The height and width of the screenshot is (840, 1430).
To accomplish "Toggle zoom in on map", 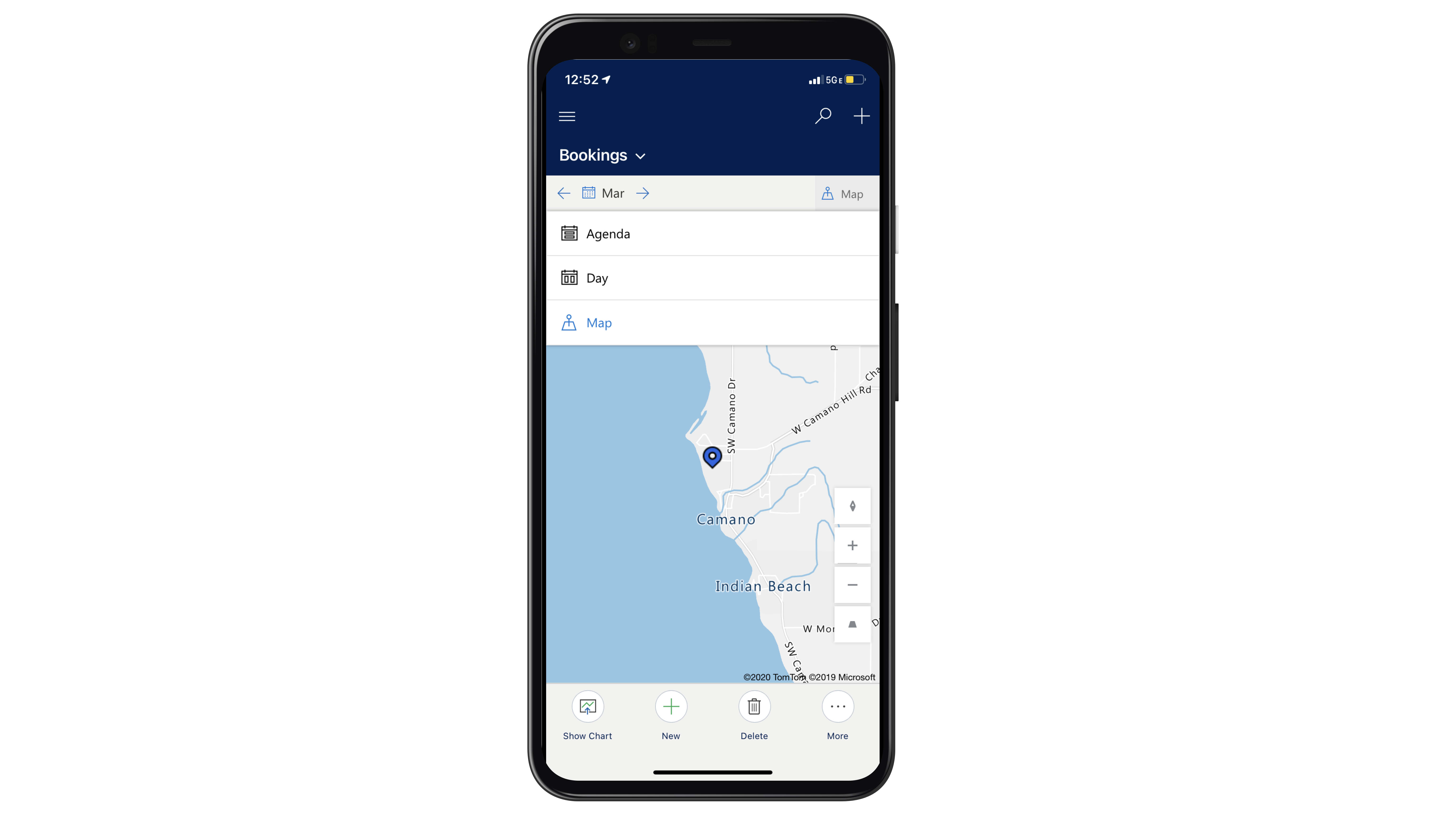I will 851,545.
